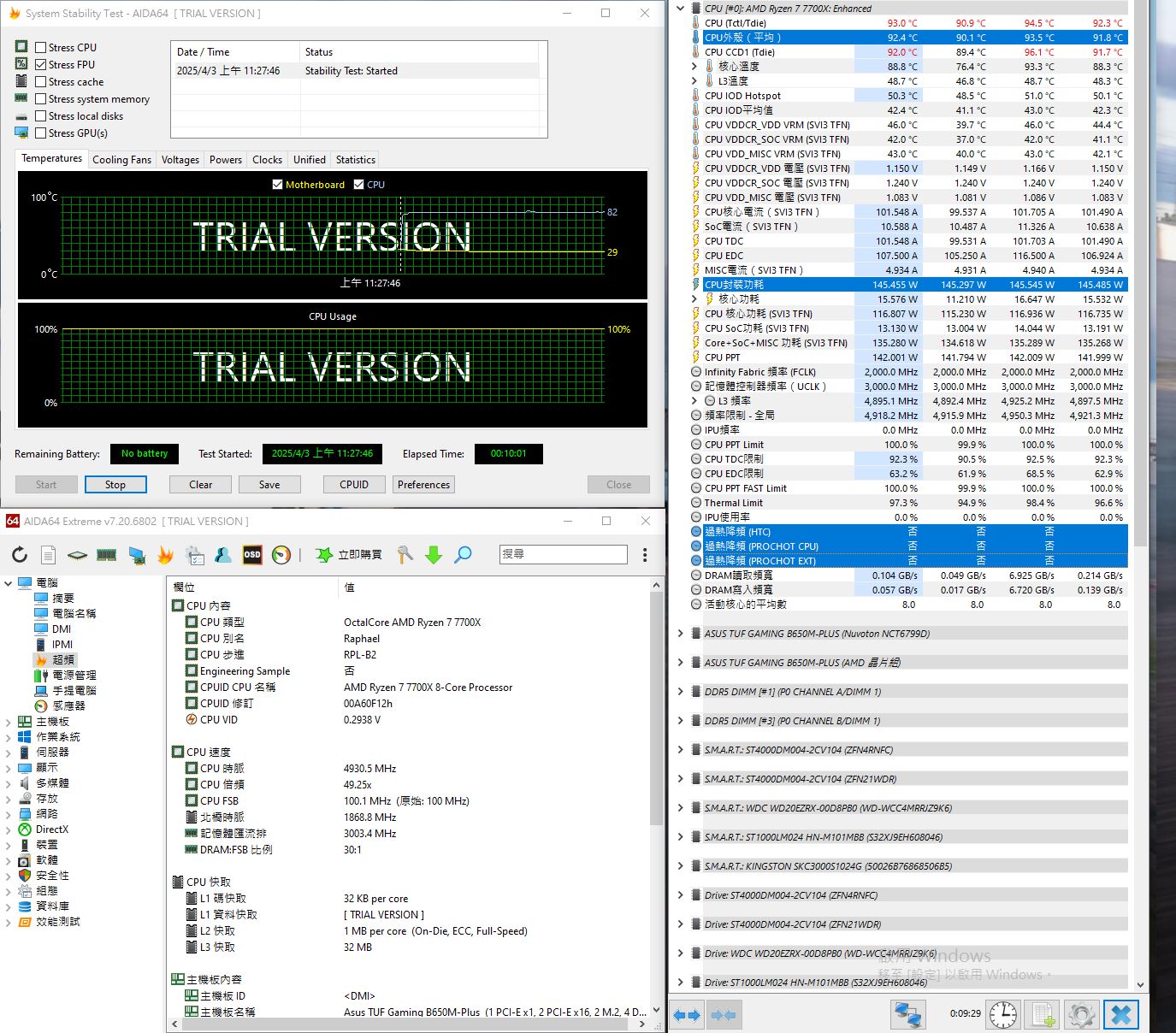Open HWiNFO sensor settings gear icon

pos(1082,1015)
